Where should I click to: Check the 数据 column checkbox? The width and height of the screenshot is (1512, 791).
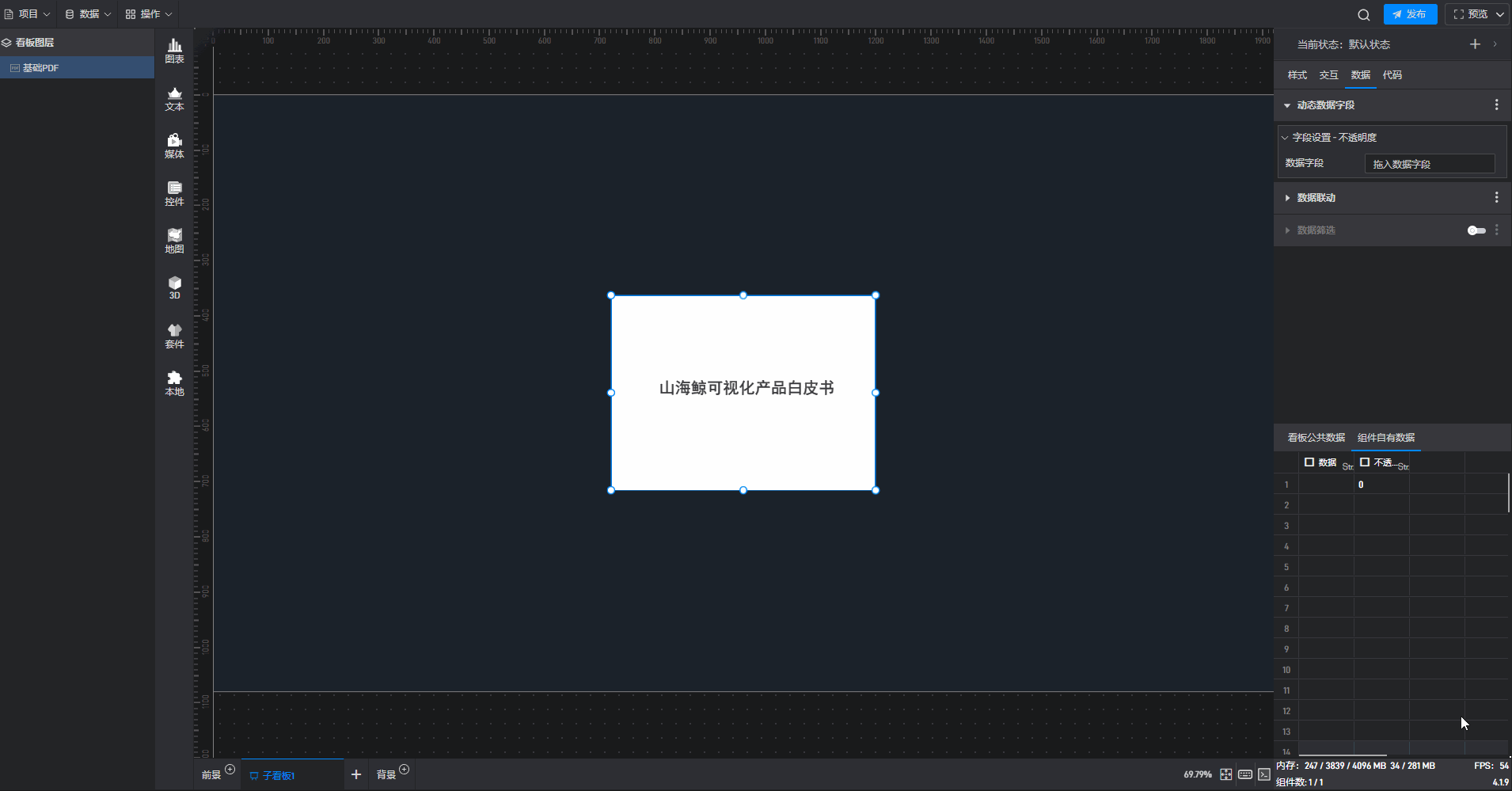pyautogui.click(x=1309, y=462)
